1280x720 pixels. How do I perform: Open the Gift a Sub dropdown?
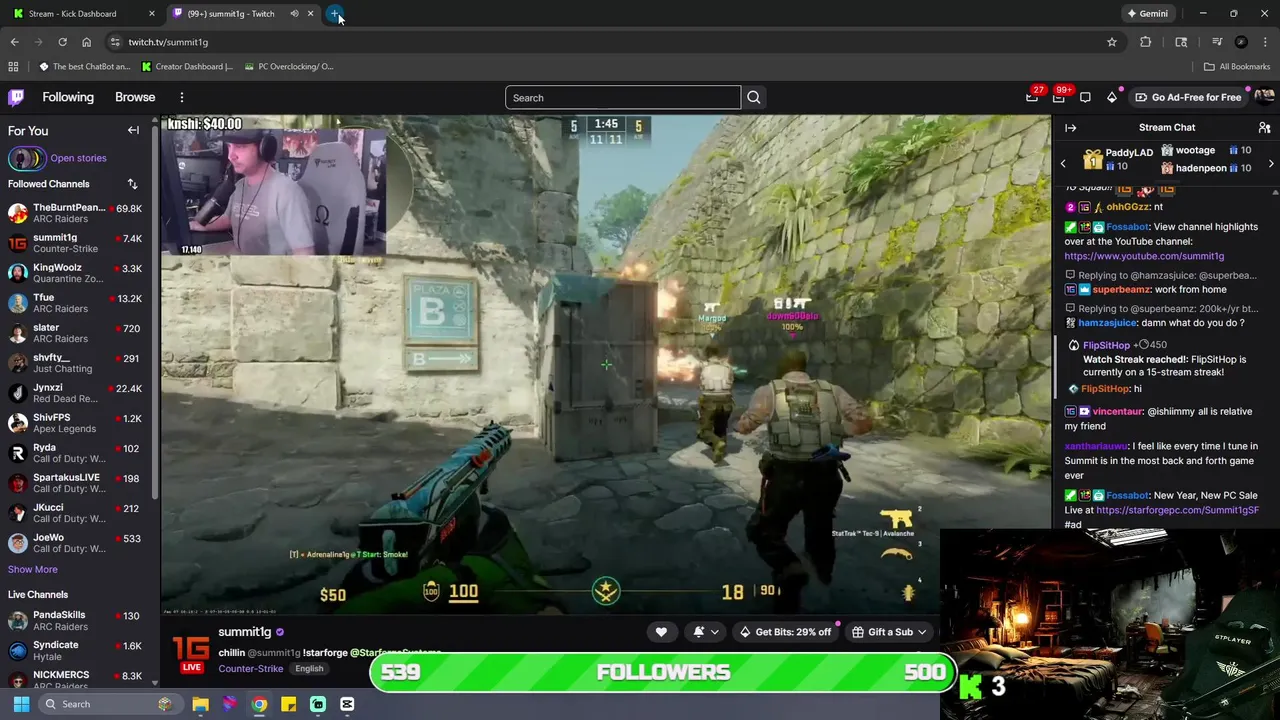tap(889, 632)
